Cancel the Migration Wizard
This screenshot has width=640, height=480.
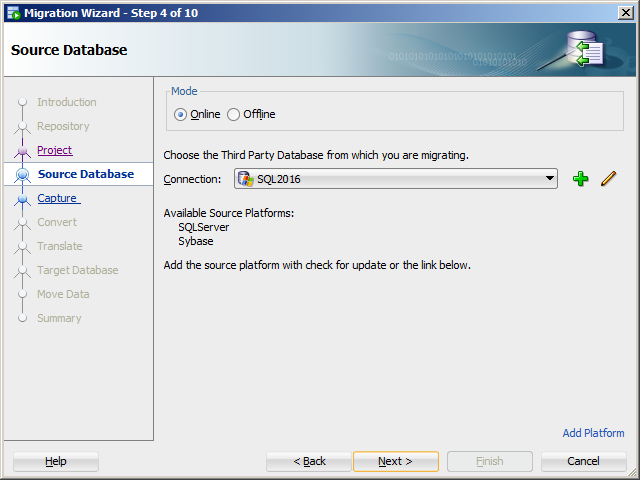pos(584,461)
